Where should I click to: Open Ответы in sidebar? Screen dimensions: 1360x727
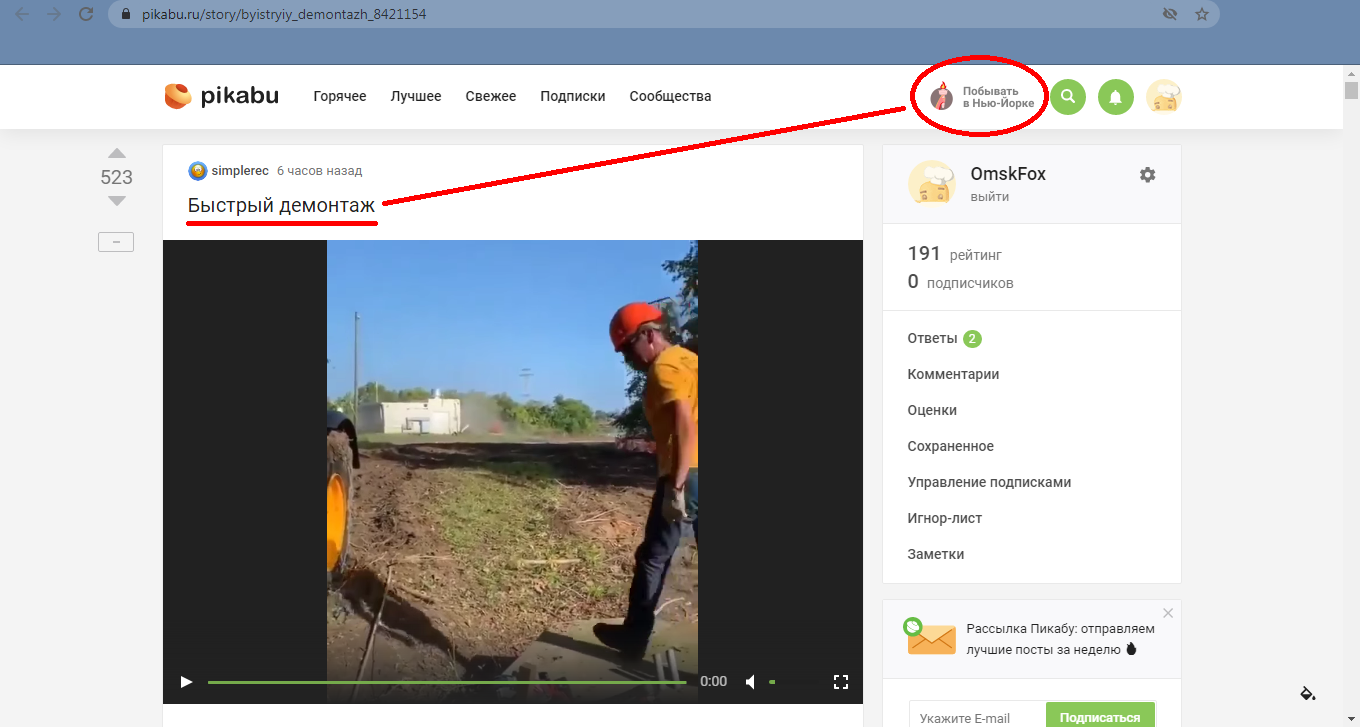click(x=932, y=338)
